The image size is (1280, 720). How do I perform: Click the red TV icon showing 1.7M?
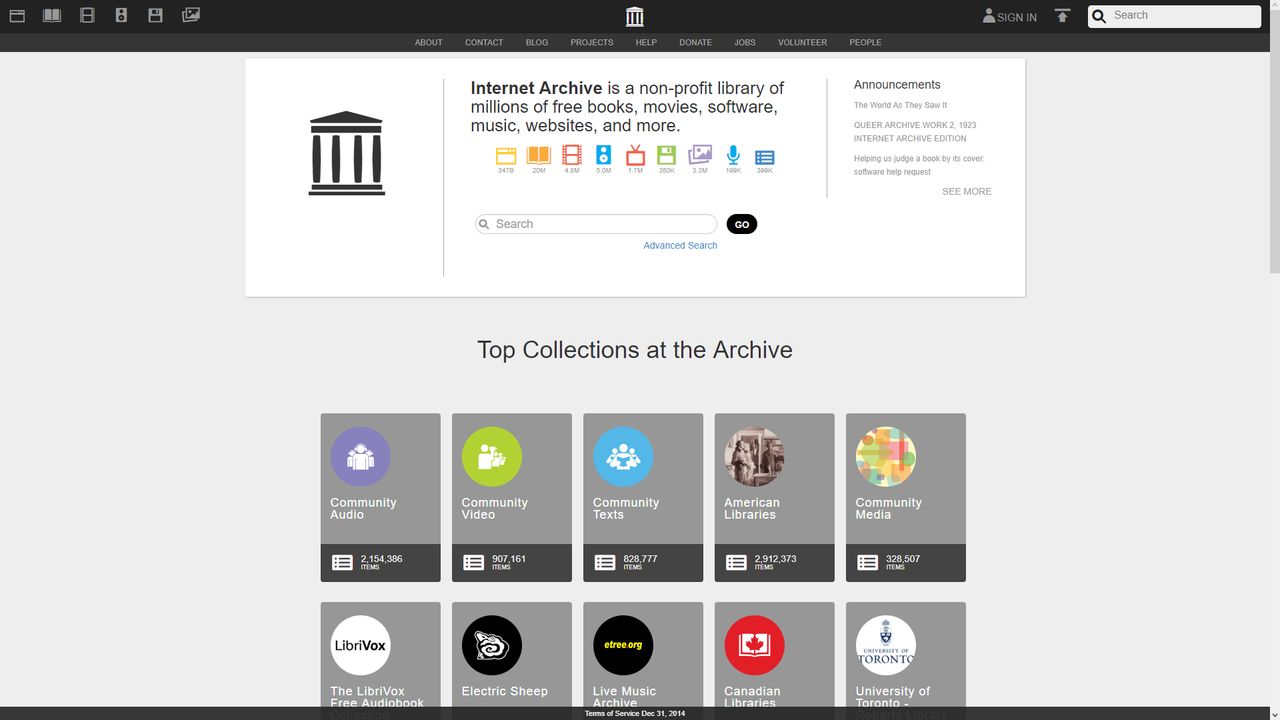[x=635, y=155]
